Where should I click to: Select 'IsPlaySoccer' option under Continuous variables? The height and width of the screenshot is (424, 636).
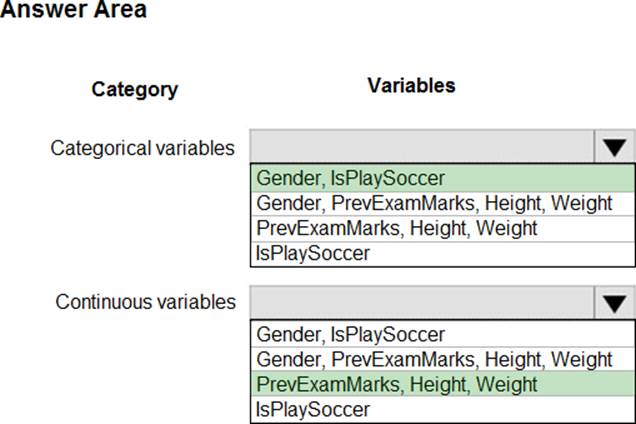(x=312, y=409)
